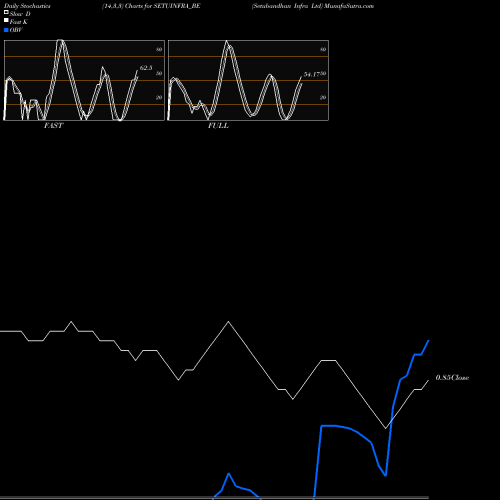This screenshot has height=500, width=500.
Task: Click the 'FULL' label under right chart
Action: [218, 126]
